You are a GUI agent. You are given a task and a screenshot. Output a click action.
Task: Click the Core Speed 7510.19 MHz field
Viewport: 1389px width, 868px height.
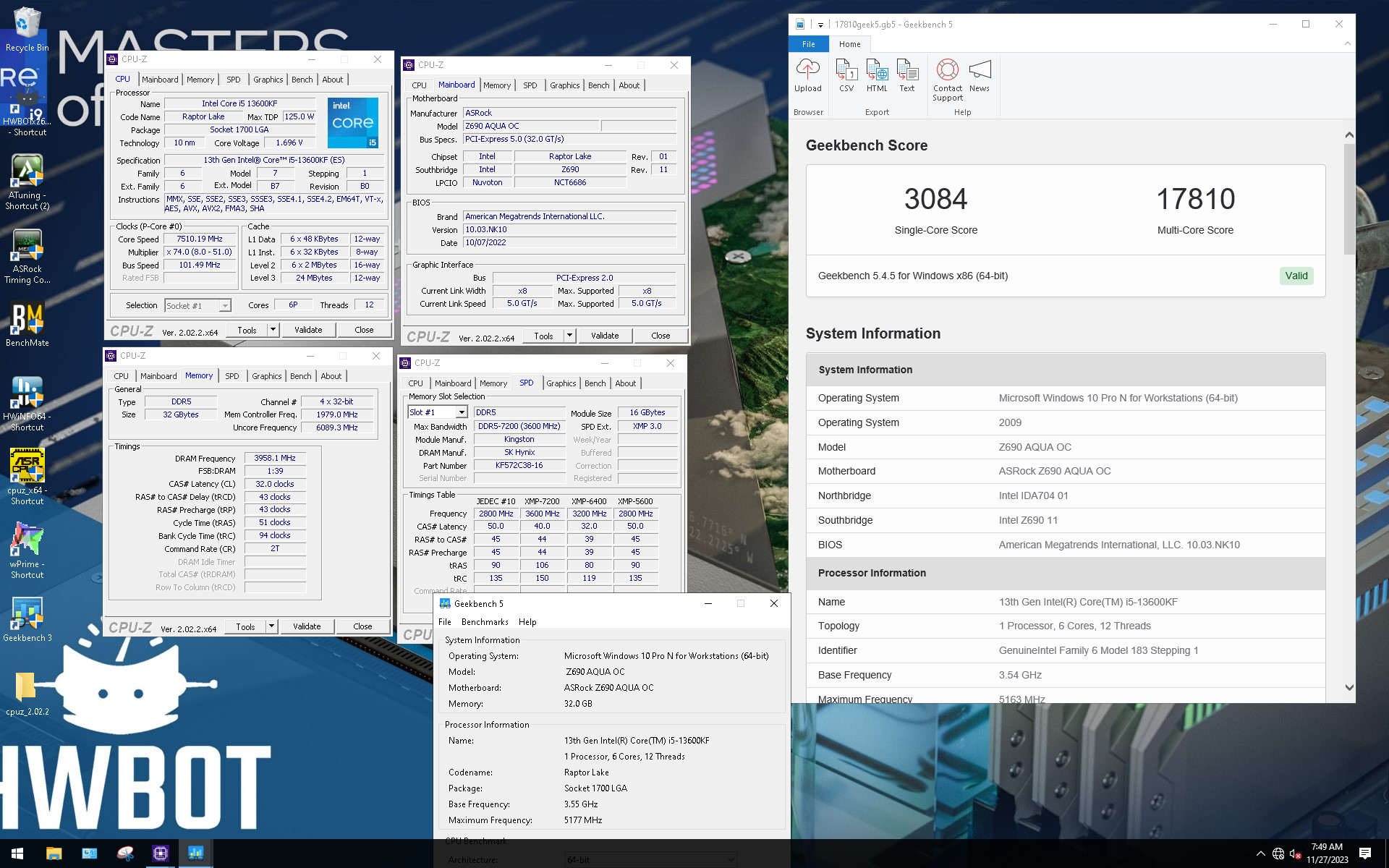coord(200,239)
